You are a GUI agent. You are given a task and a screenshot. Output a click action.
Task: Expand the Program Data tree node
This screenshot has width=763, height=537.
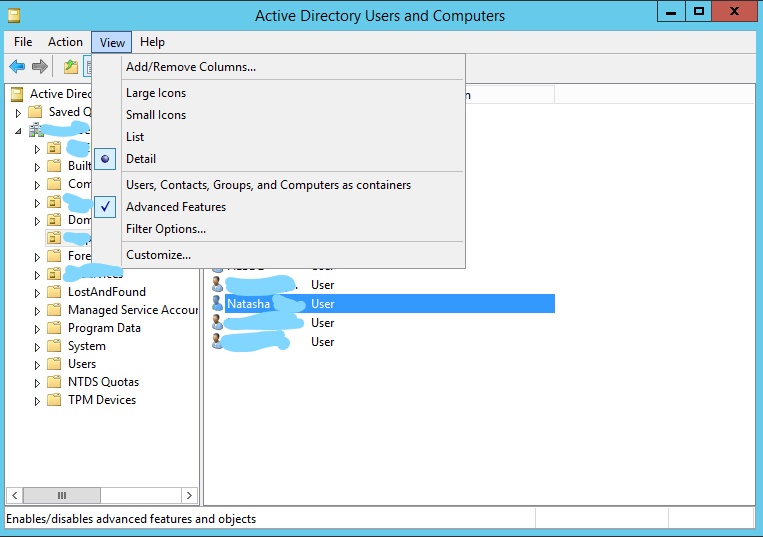[x=38, y=328]
